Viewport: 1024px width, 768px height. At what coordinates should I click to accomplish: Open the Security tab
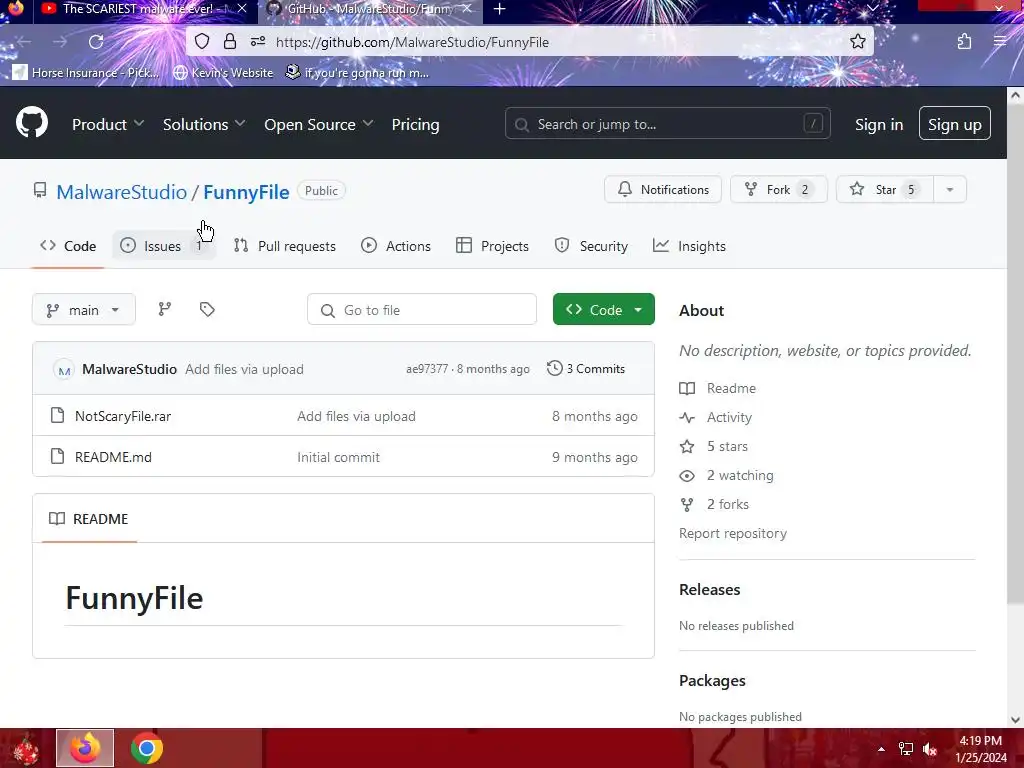click(591, 246)
